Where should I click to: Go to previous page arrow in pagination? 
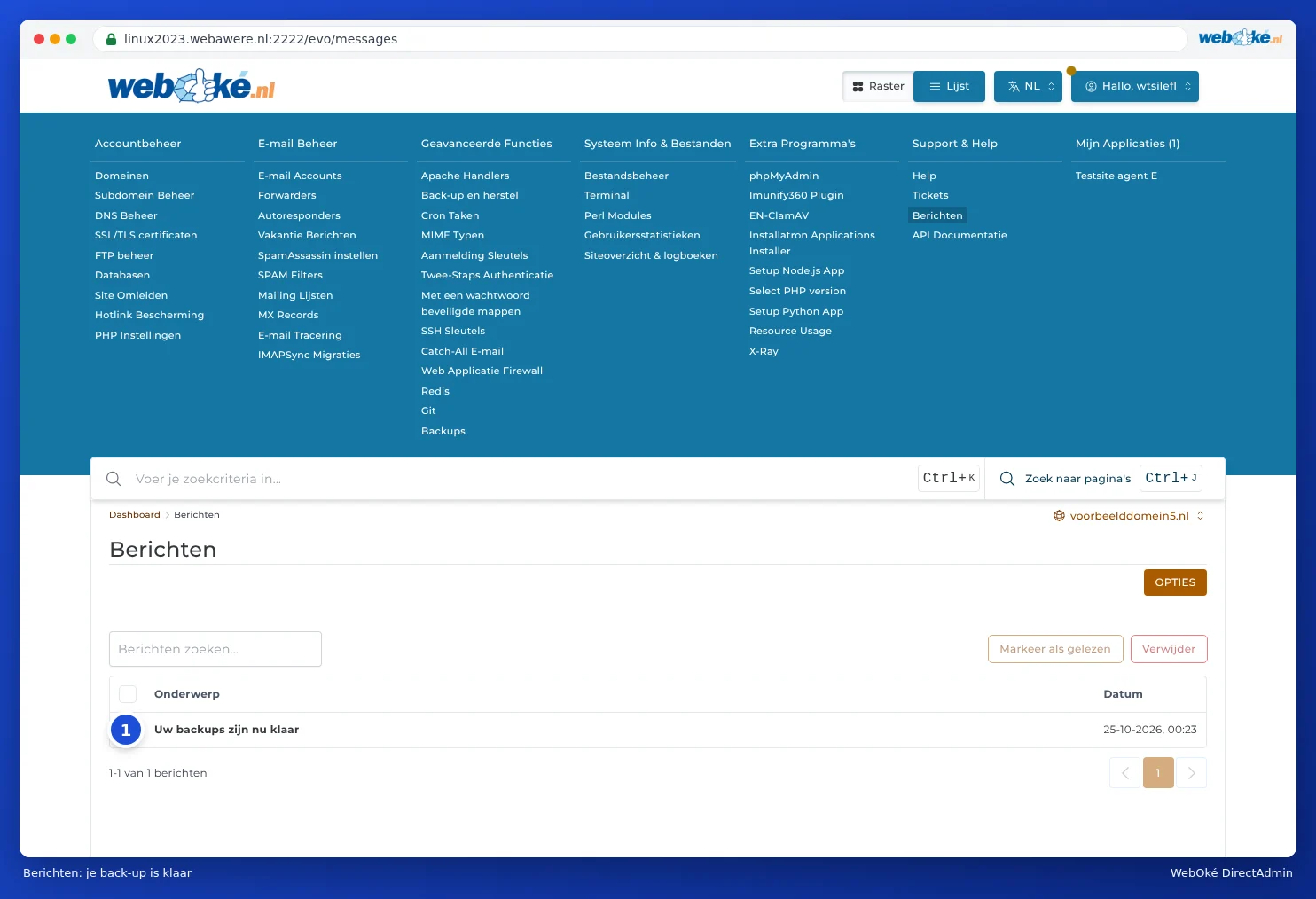[1124, 773]
